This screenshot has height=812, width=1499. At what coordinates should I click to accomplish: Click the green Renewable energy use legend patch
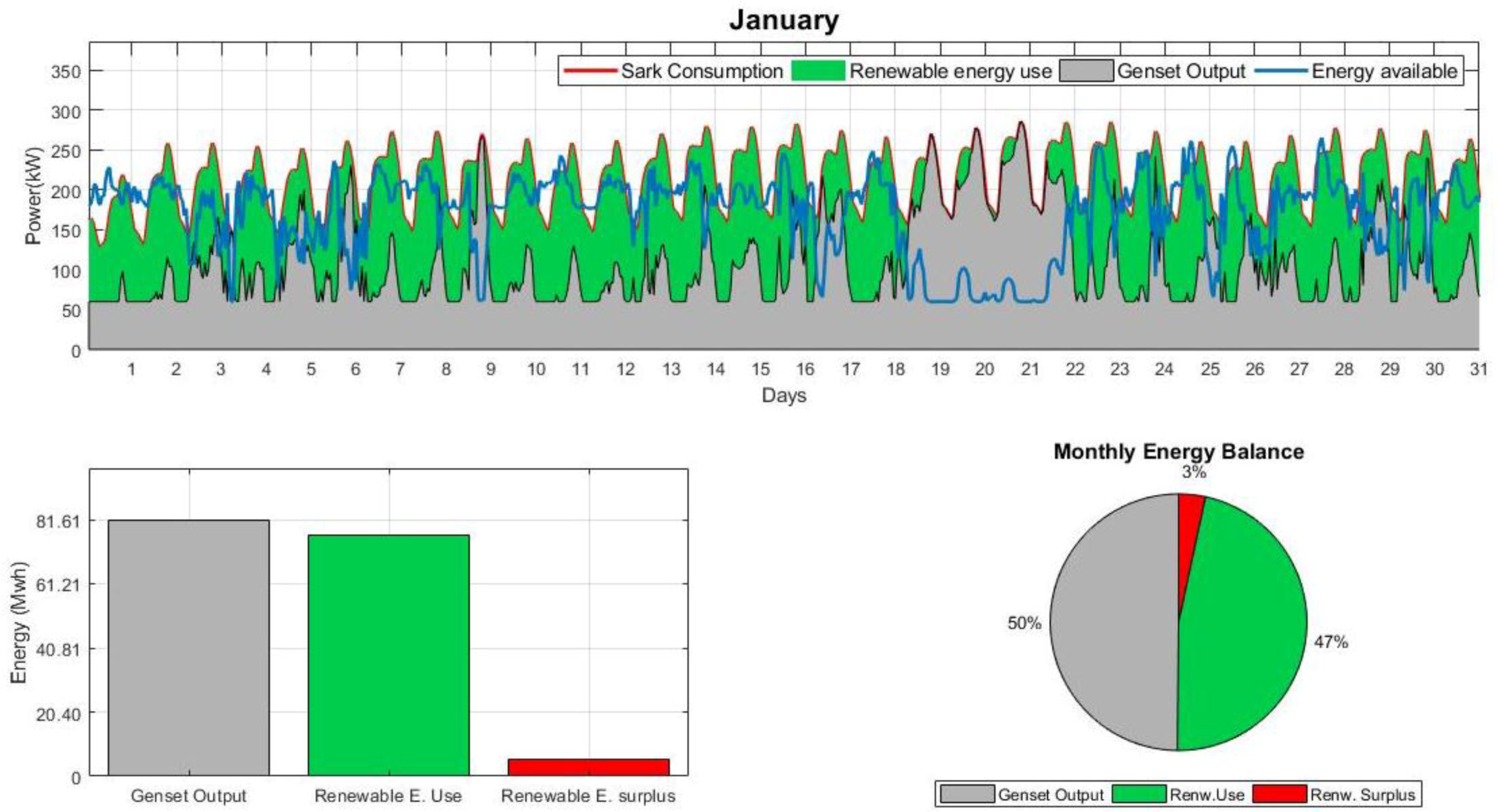coord(817,71)
